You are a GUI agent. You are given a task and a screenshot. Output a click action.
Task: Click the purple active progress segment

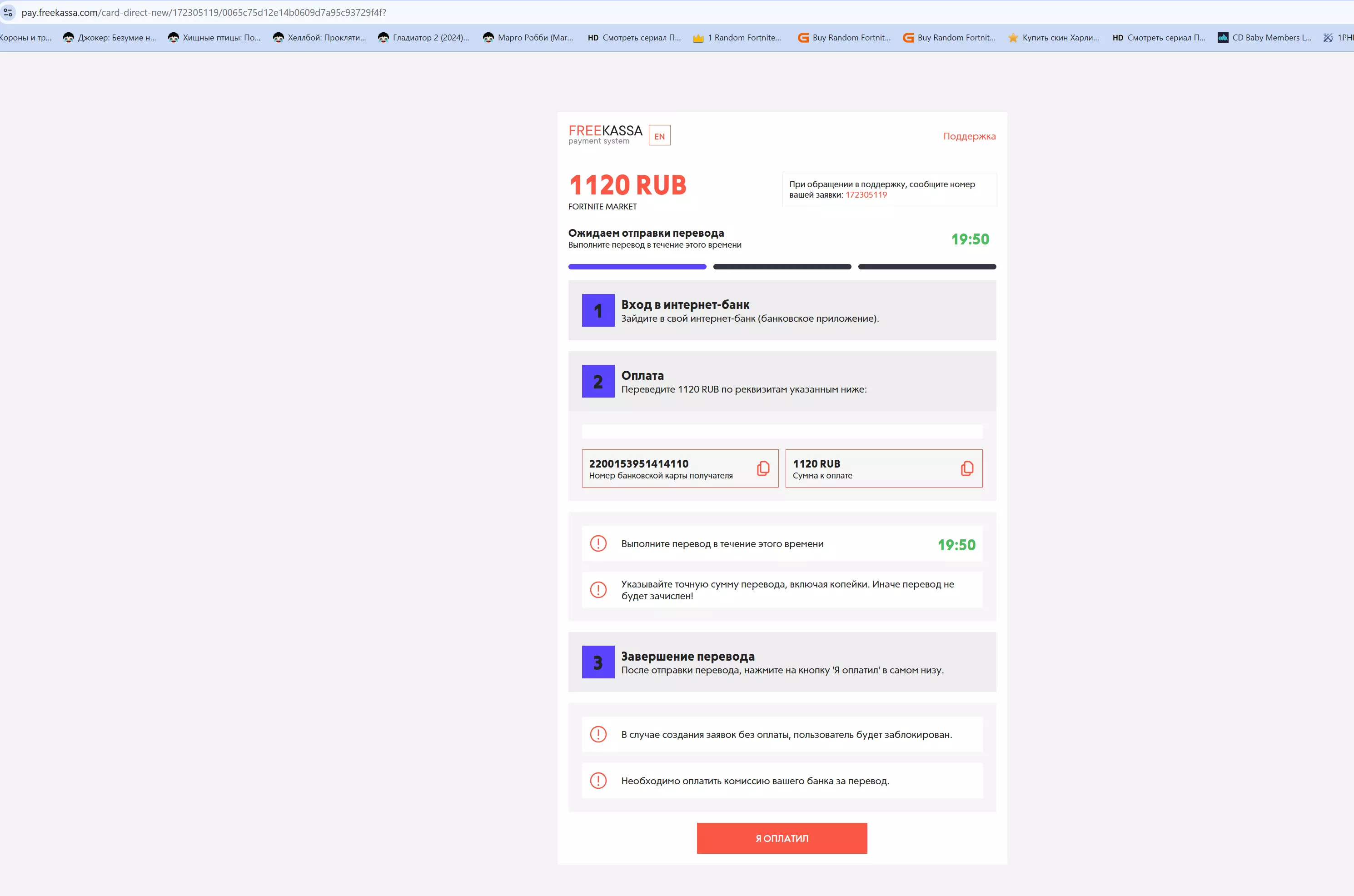pyautogui.click(x=637, y=266)
